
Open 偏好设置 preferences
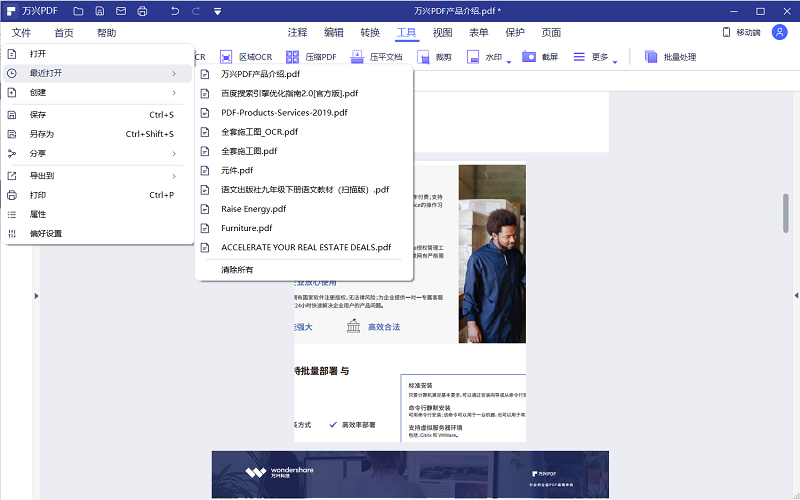(x=97, y=234)
